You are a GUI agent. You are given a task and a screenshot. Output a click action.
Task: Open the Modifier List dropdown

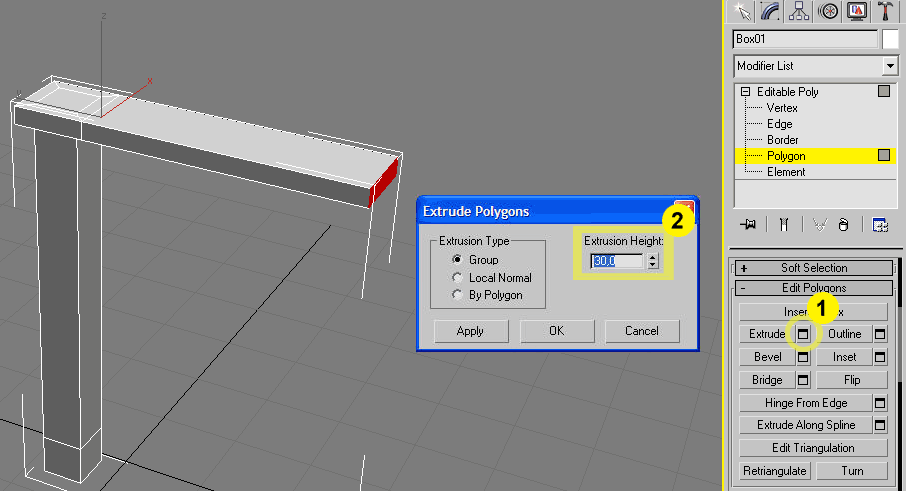889,66
